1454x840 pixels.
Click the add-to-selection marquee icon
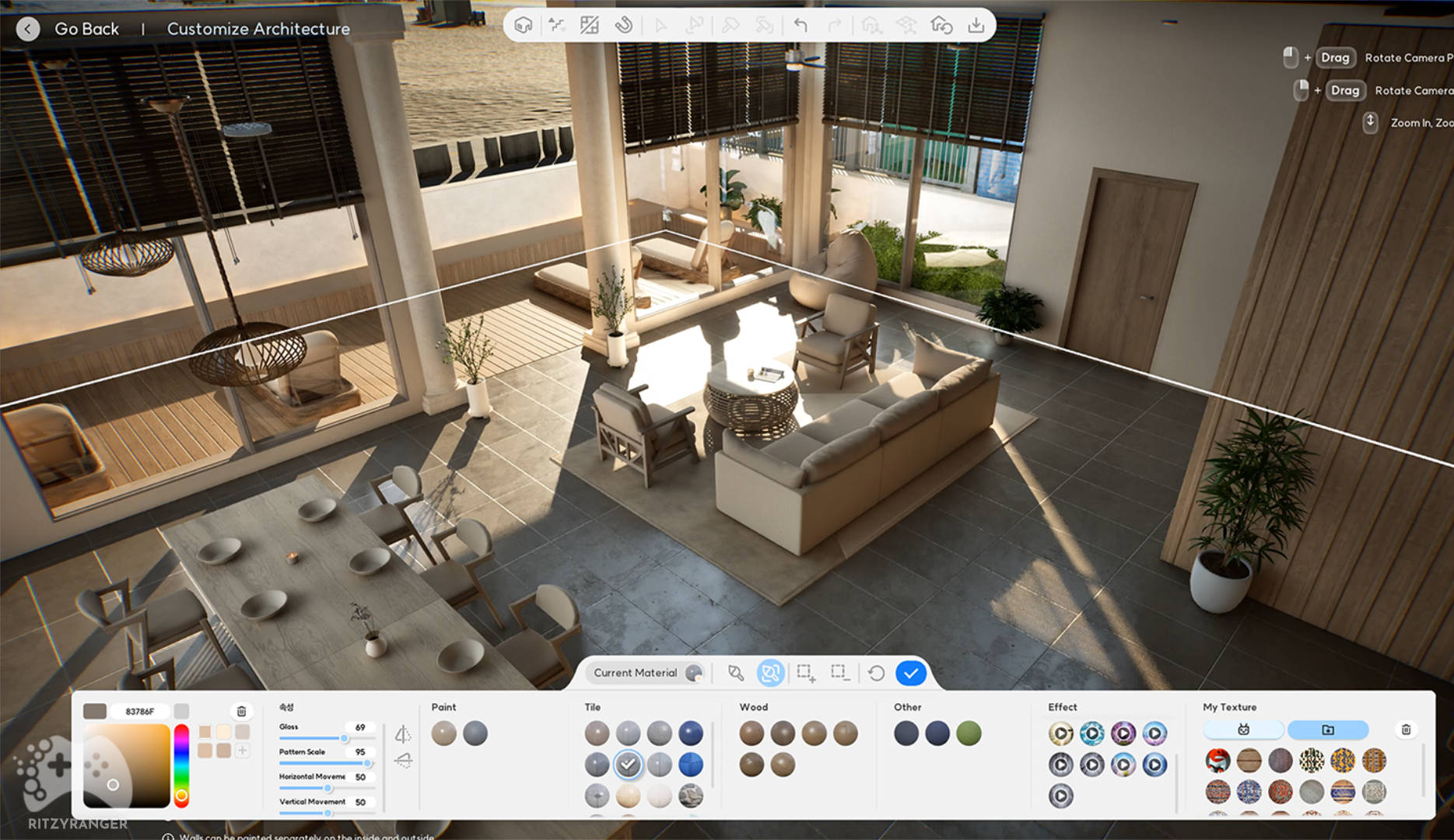click(x=805, y=673)
